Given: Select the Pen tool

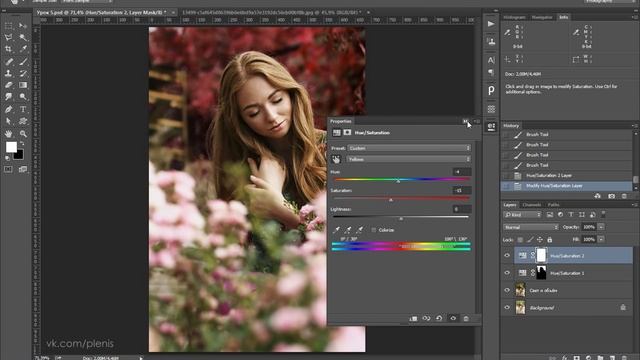Looking at the screenshot, I should coord(8,109).
